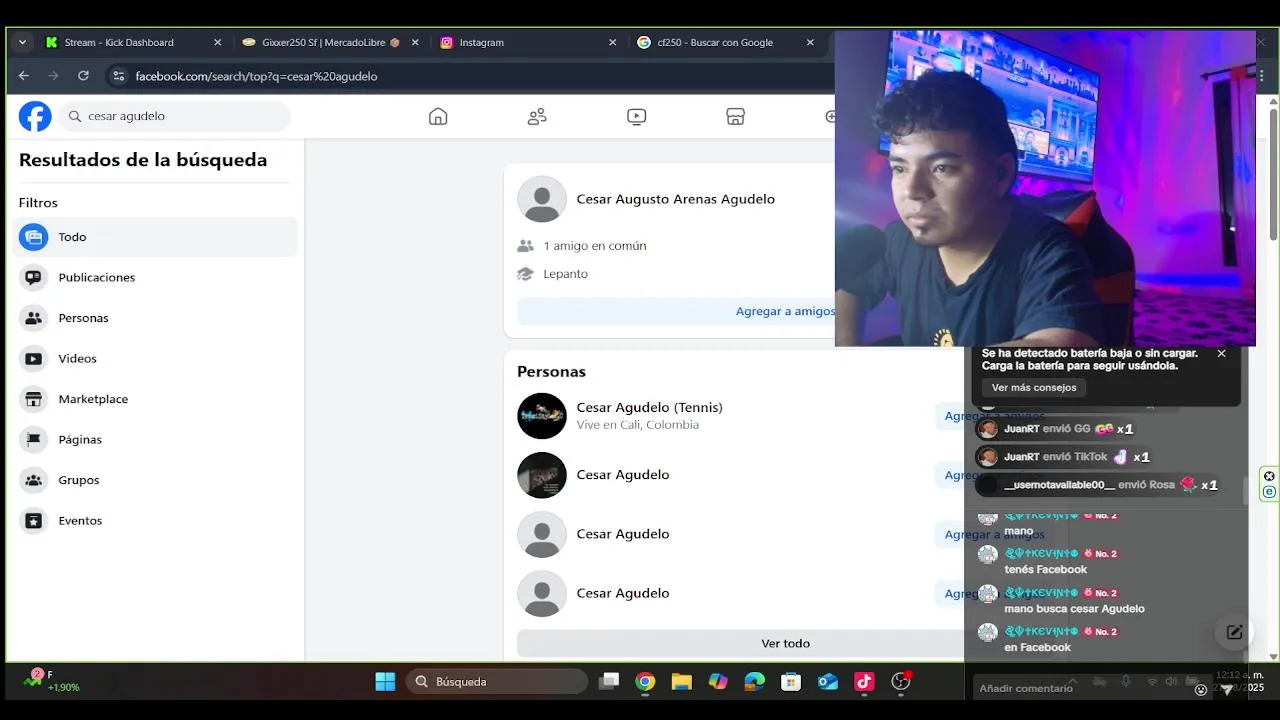Open Cesar Augusto Arenas Agudelo profile
This screenshot has height=720, width=1280.
tap(675, 199)
